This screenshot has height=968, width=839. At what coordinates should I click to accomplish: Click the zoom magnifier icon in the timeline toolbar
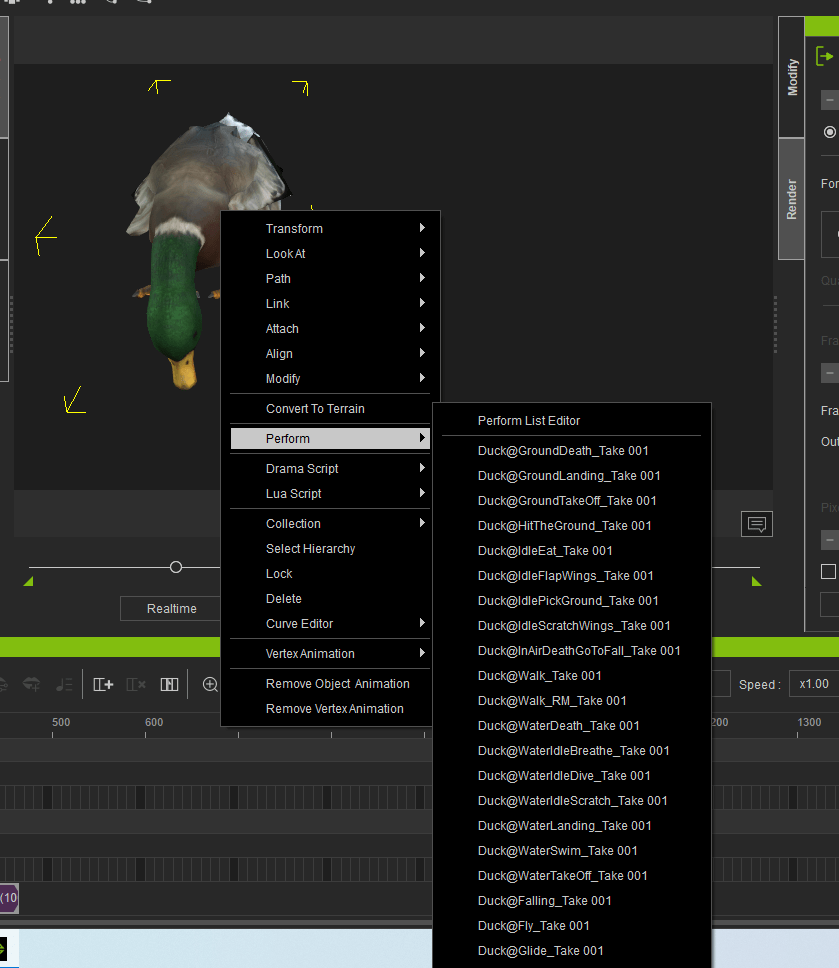[x=212, y=685]
